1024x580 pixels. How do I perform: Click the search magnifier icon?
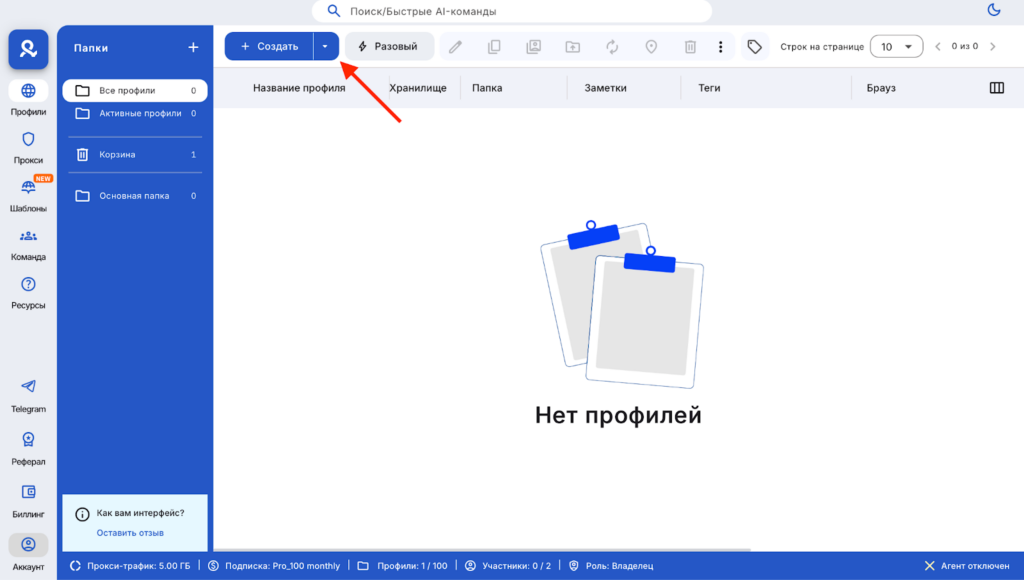[334, 11]
